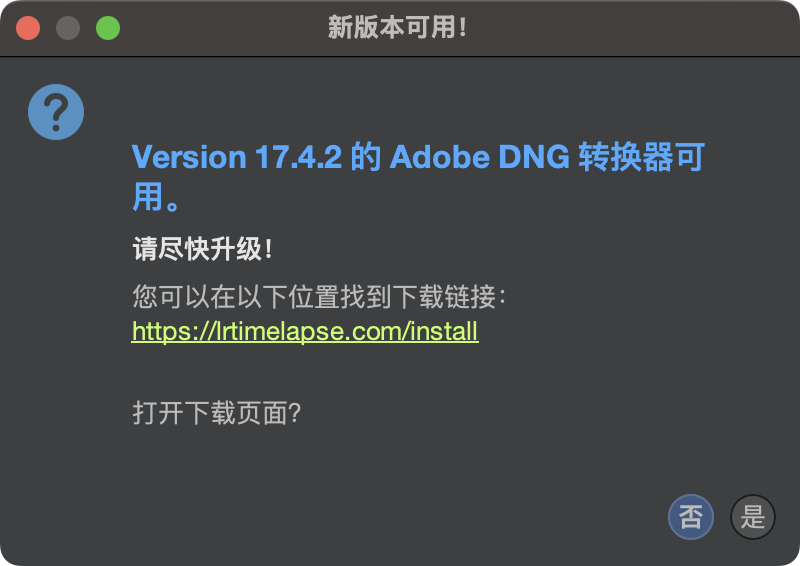Click the 转换器可 text in blue heading

pos(642,157)
